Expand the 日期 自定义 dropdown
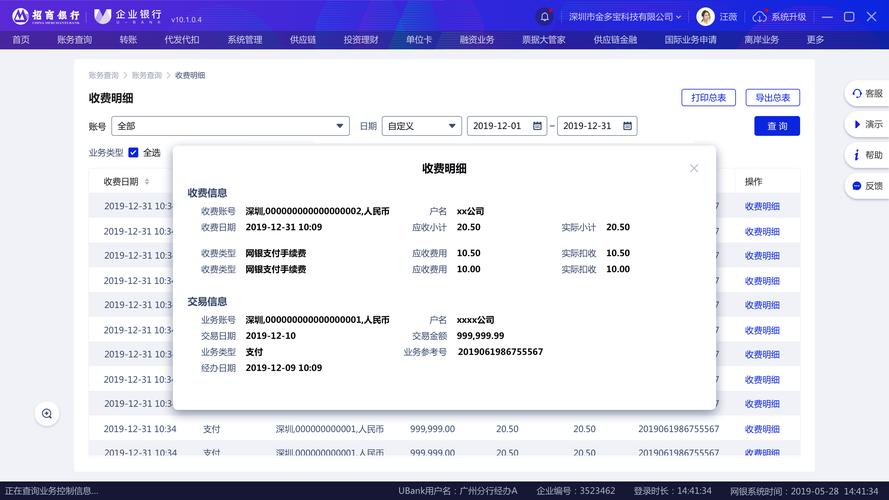Image resolution: width=889 pixels, height=500 pixels. coord(422,126)
